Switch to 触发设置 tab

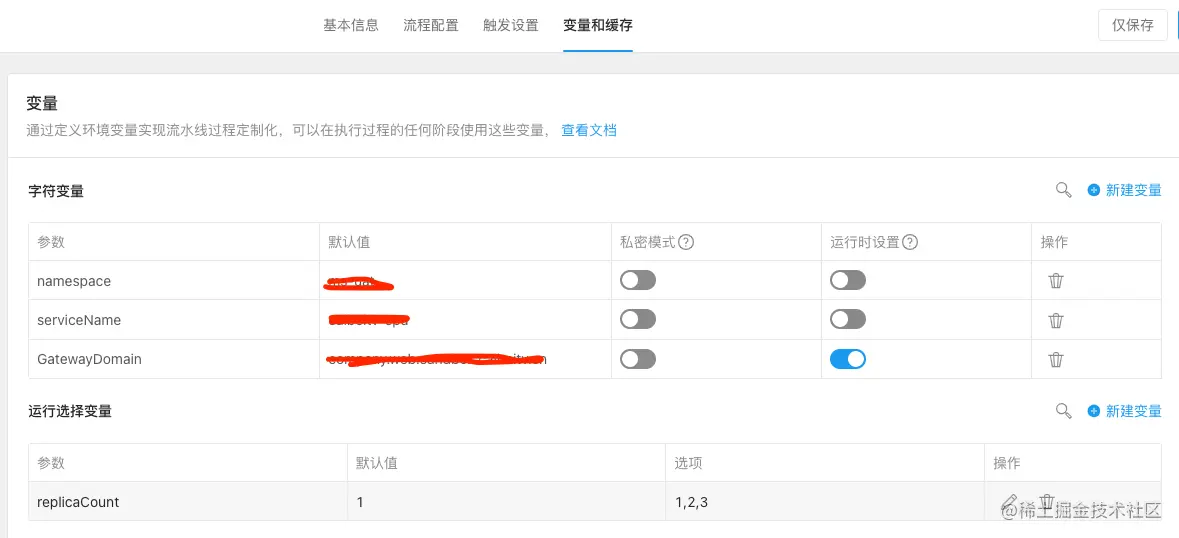511,26
